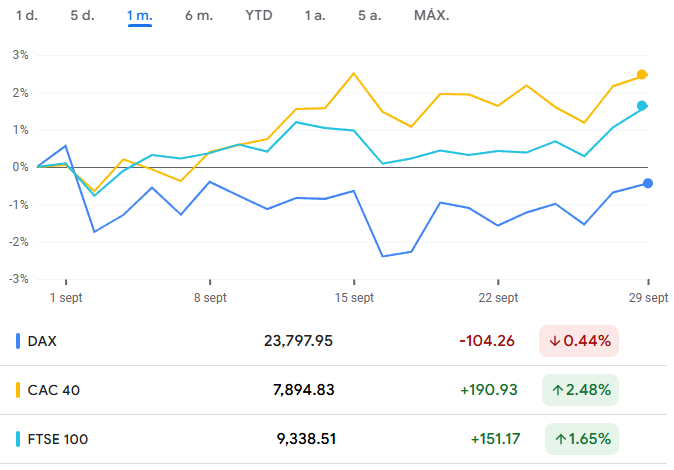
Task: Click the 15 sept axis label
Action: 354,298
